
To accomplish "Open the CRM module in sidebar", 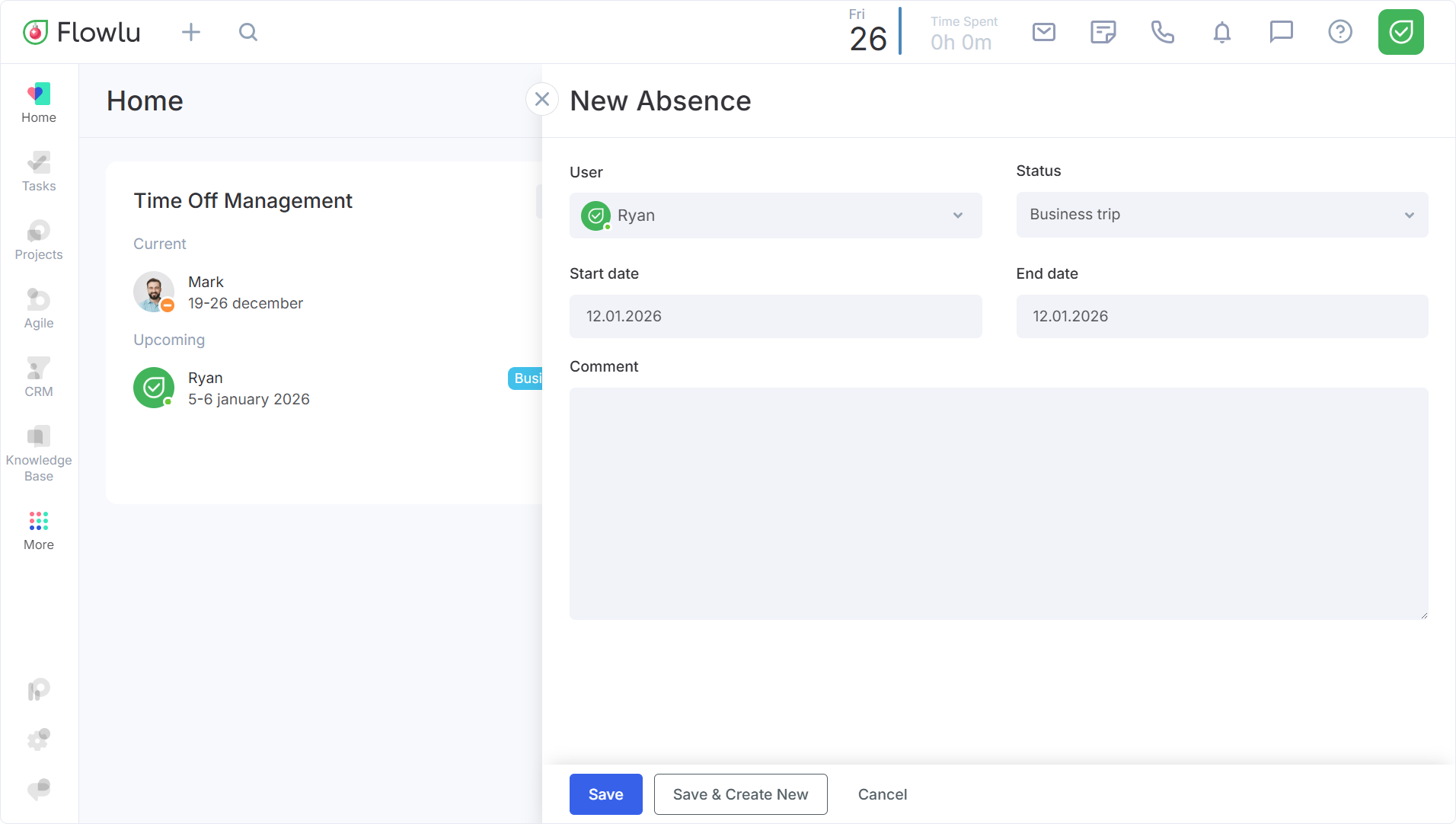I will tap(39, 377).
